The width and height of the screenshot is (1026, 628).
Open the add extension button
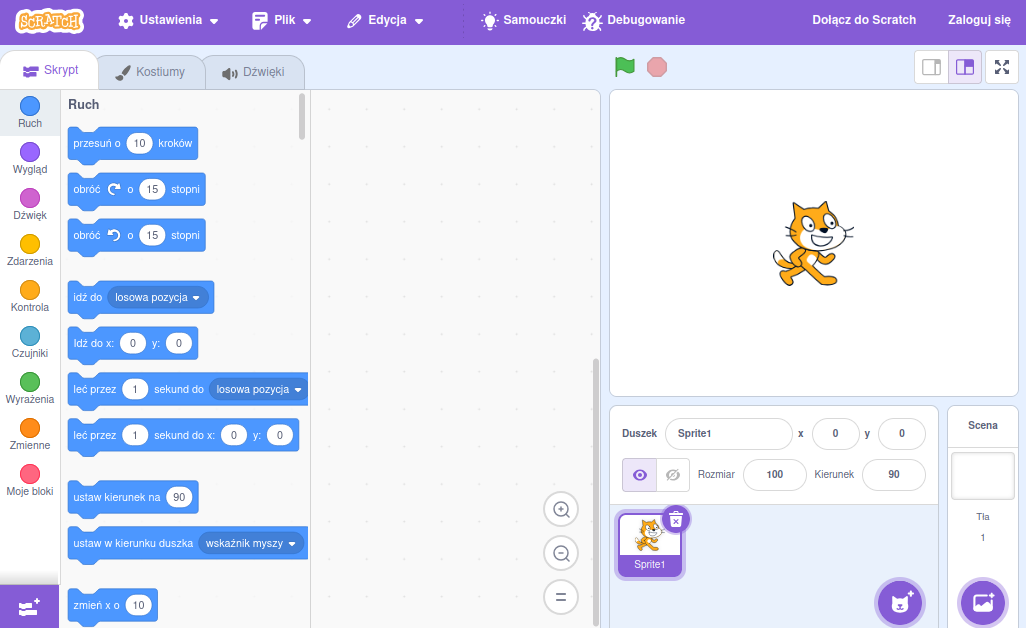pyautogui.click(x=29, y=607)
